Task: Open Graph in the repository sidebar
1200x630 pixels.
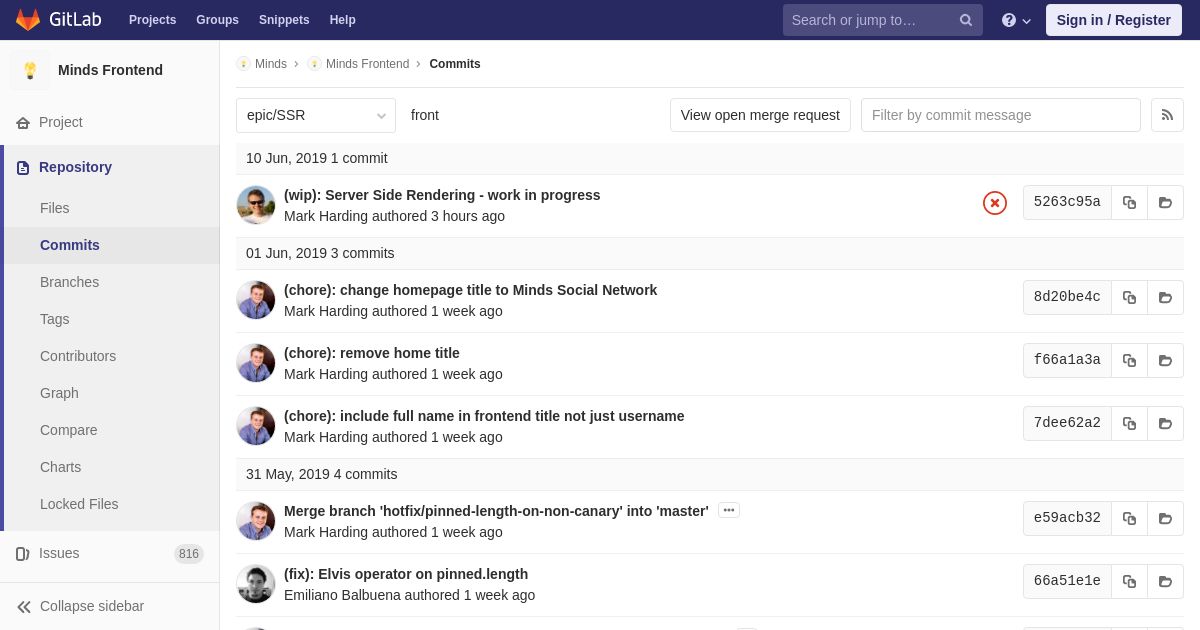Action: coord(59,393)
